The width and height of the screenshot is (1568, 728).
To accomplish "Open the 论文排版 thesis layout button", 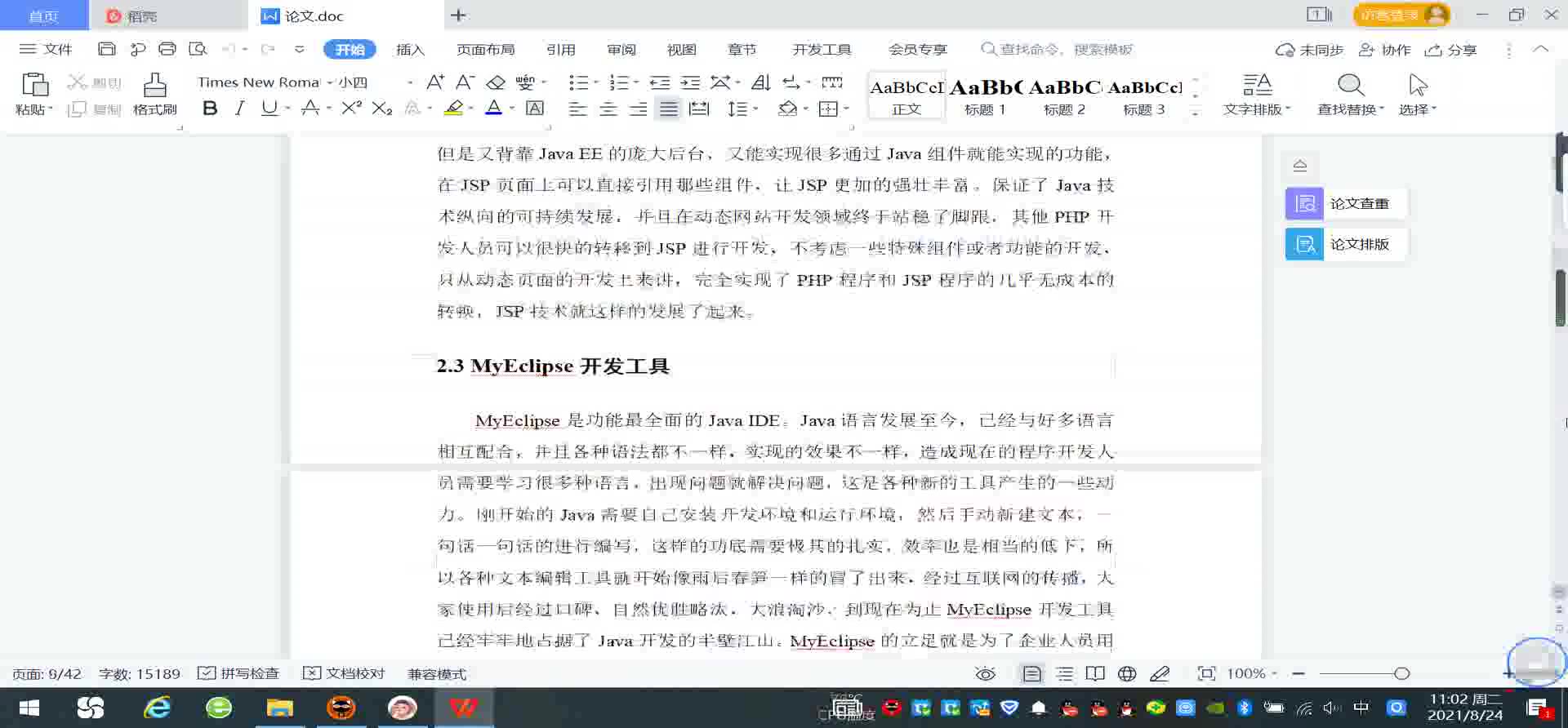I will point(1346,244).
